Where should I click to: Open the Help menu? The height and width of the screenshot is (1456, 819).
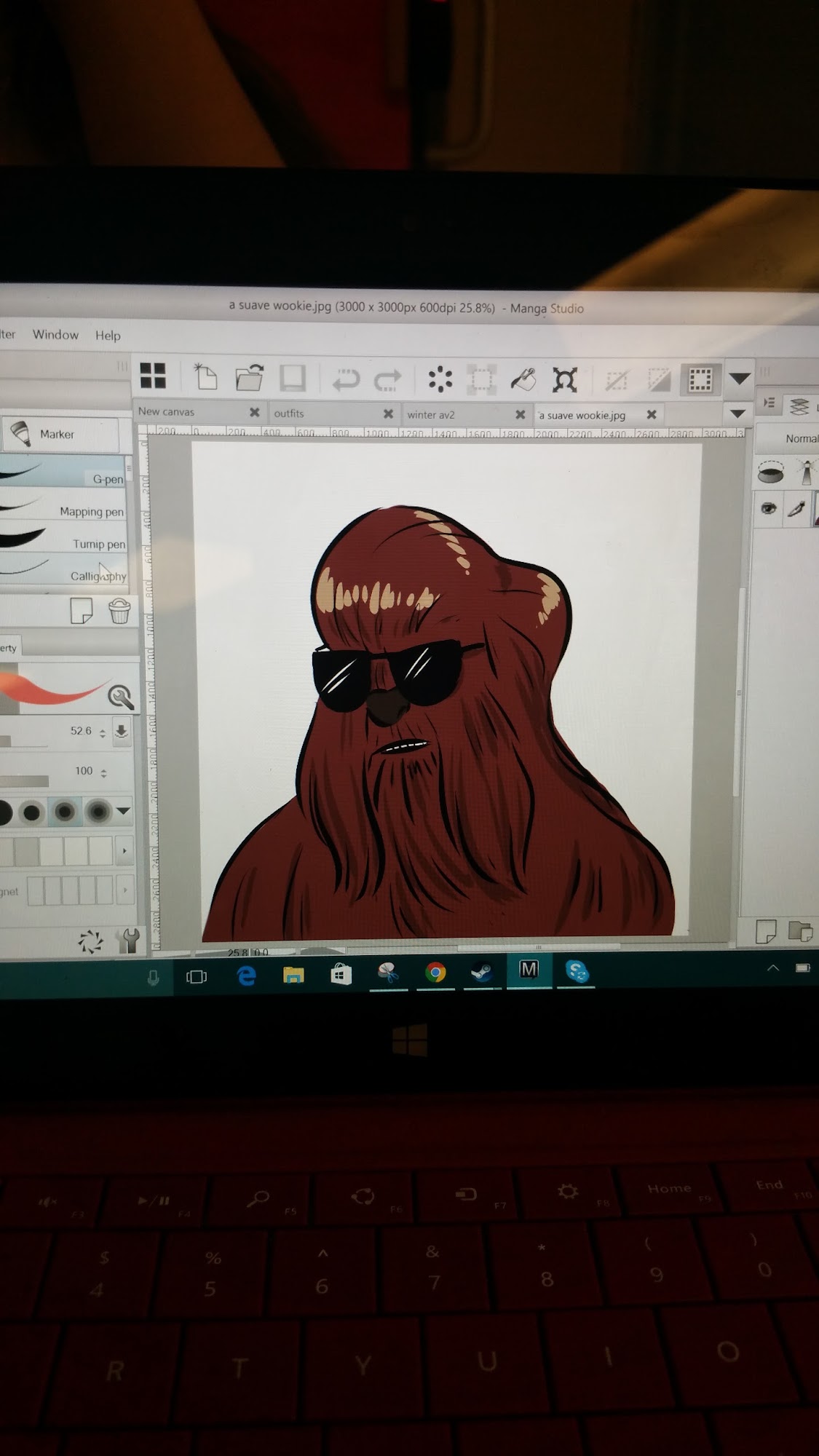click(x=108, y=335)
